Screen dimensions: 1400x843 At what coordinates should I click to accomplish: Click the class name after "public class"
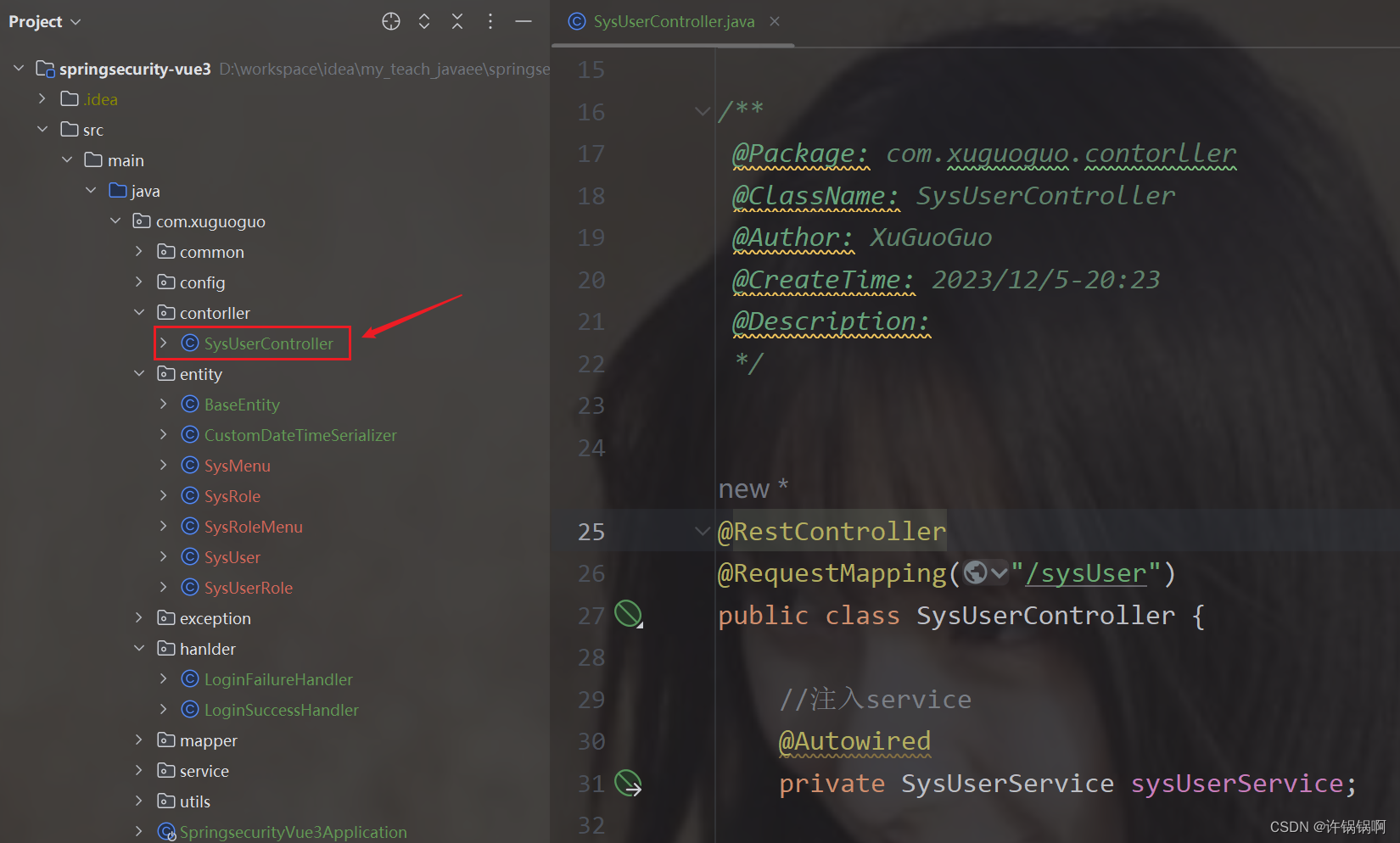[1045, 615]
